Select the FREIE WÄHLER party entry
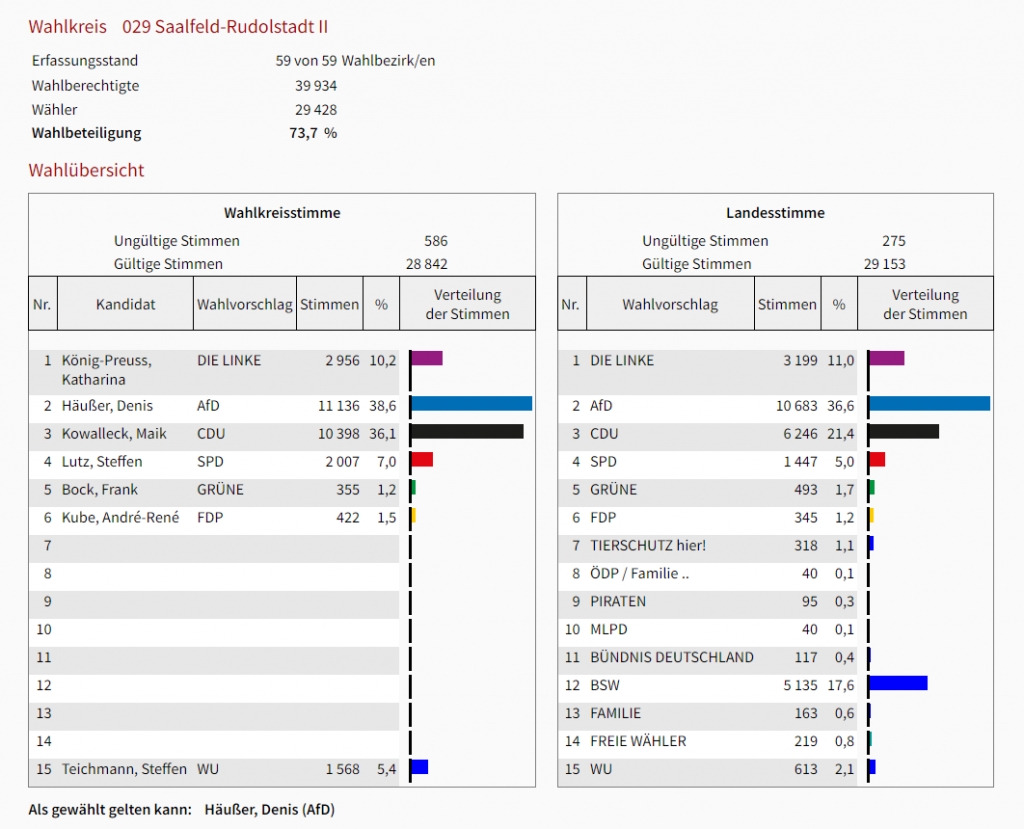The height and width of the screenshot is (829, 1024). 638,742
